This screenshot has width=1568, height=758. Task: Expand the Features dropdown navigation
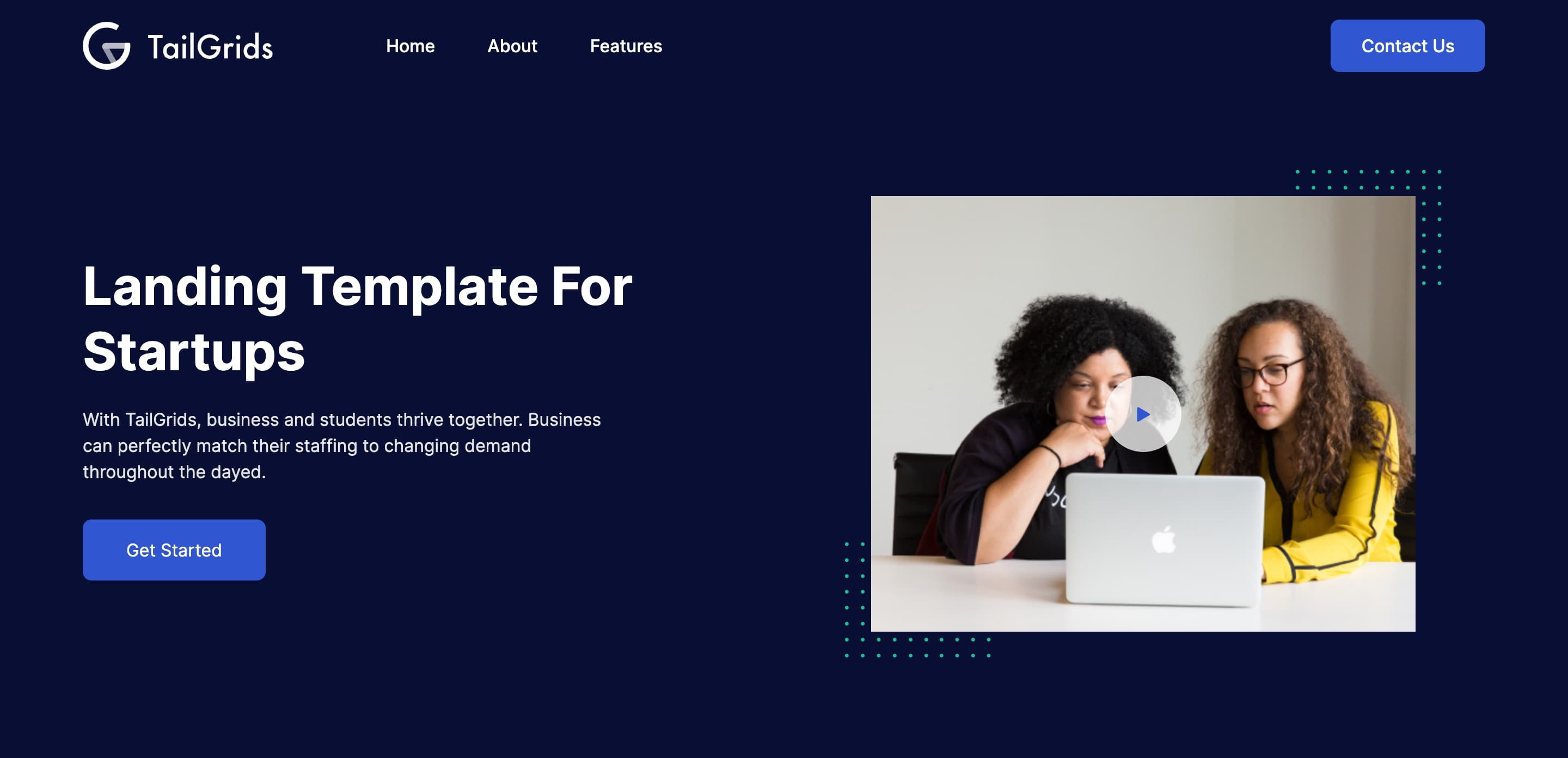tap(626, 45)
